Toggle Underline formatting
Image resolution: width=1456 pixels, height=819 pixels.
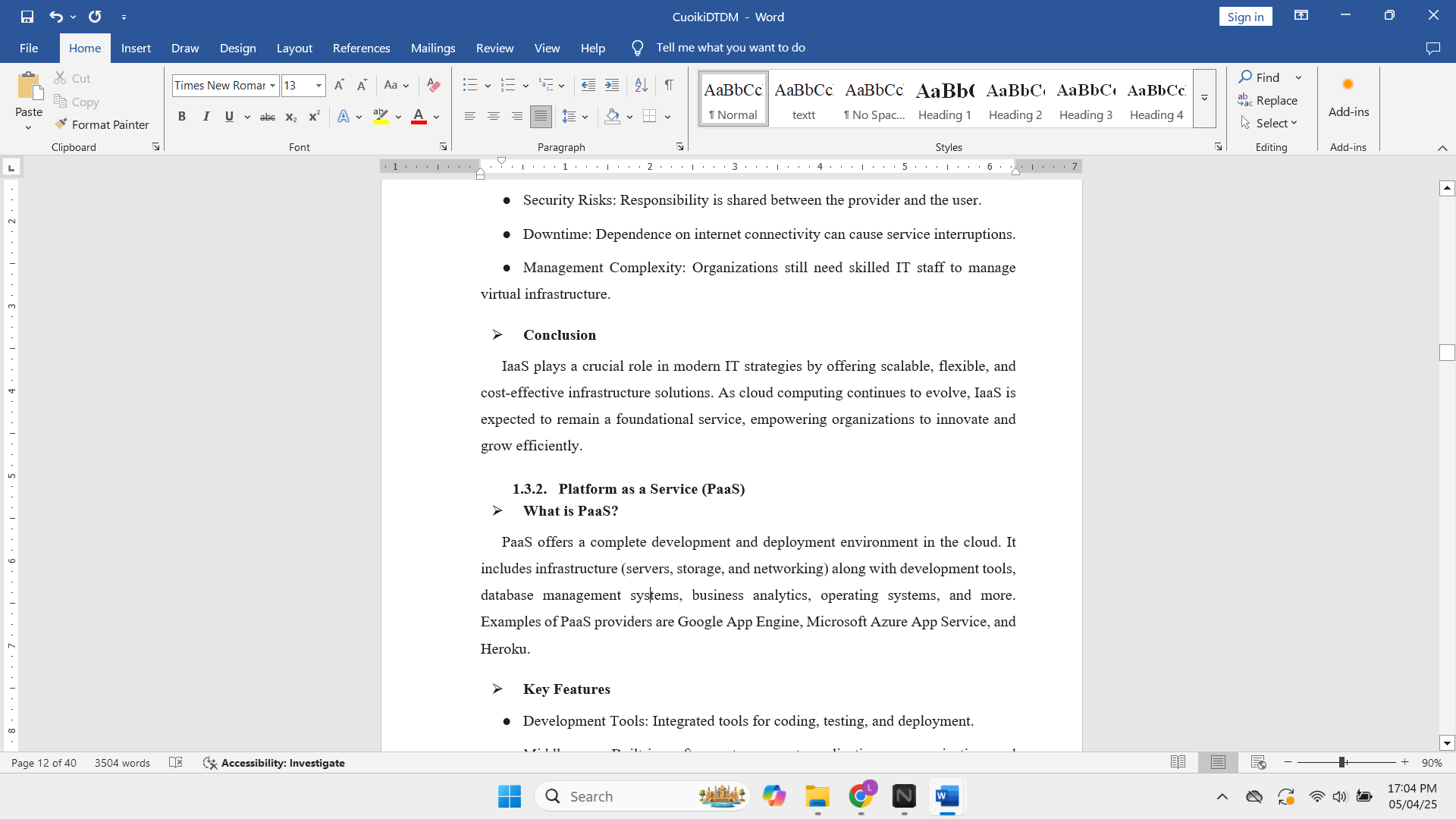(x=229, y=117)
